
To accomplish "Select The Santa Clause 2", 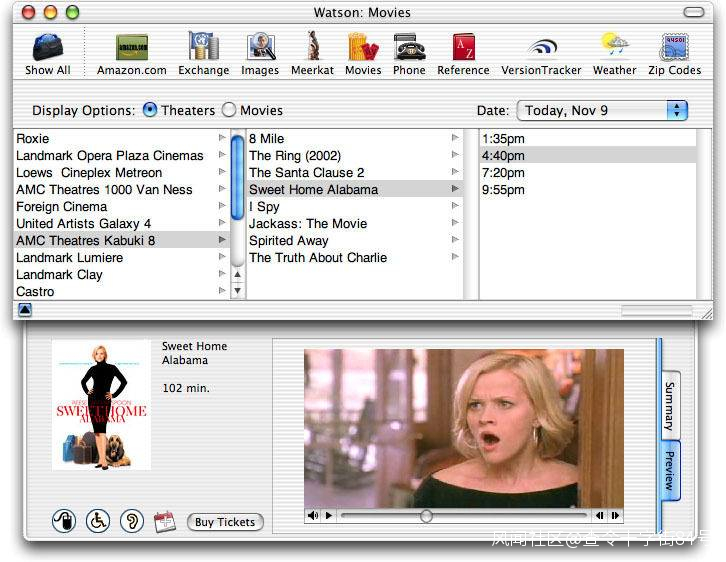I will (355, 173).
